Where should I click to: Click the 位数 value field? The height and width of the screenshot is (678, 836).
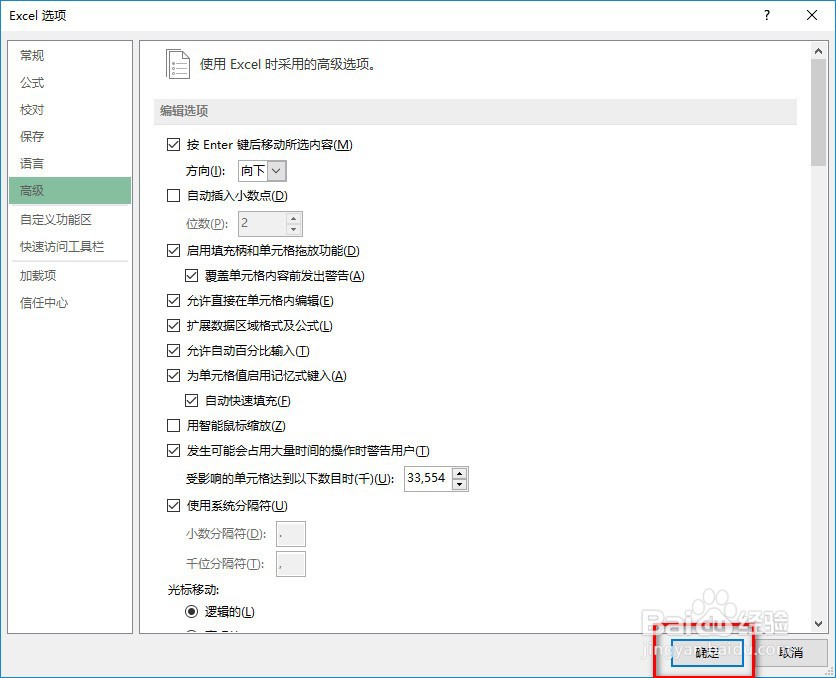click(x=262, y=223)
